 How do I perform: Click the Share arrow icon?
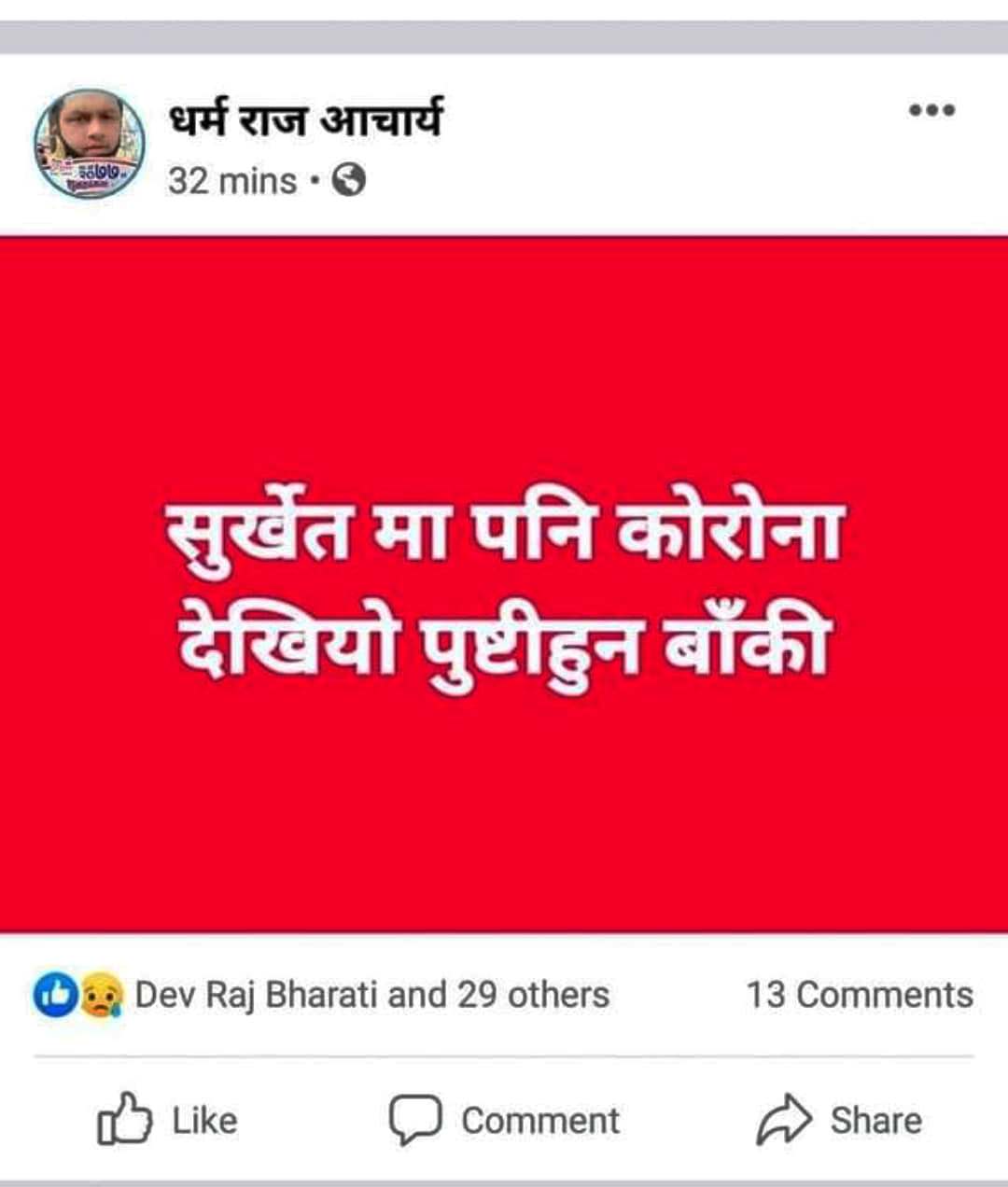(785, 1119)
